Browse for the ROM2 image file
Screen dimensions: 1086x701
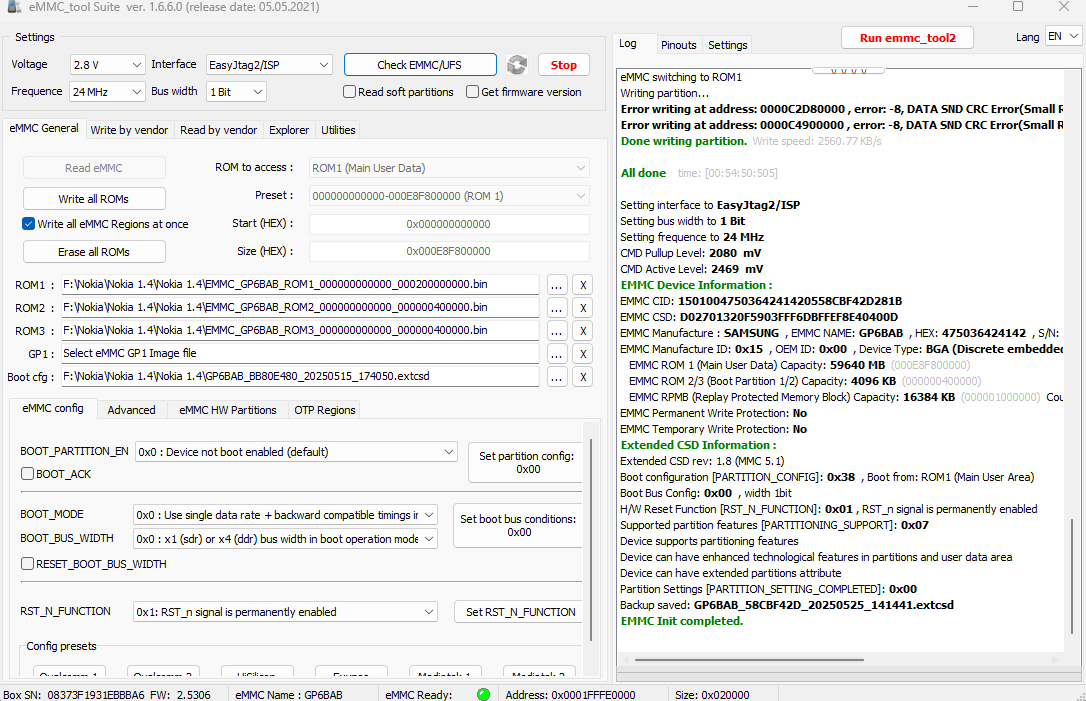[557, 308]
